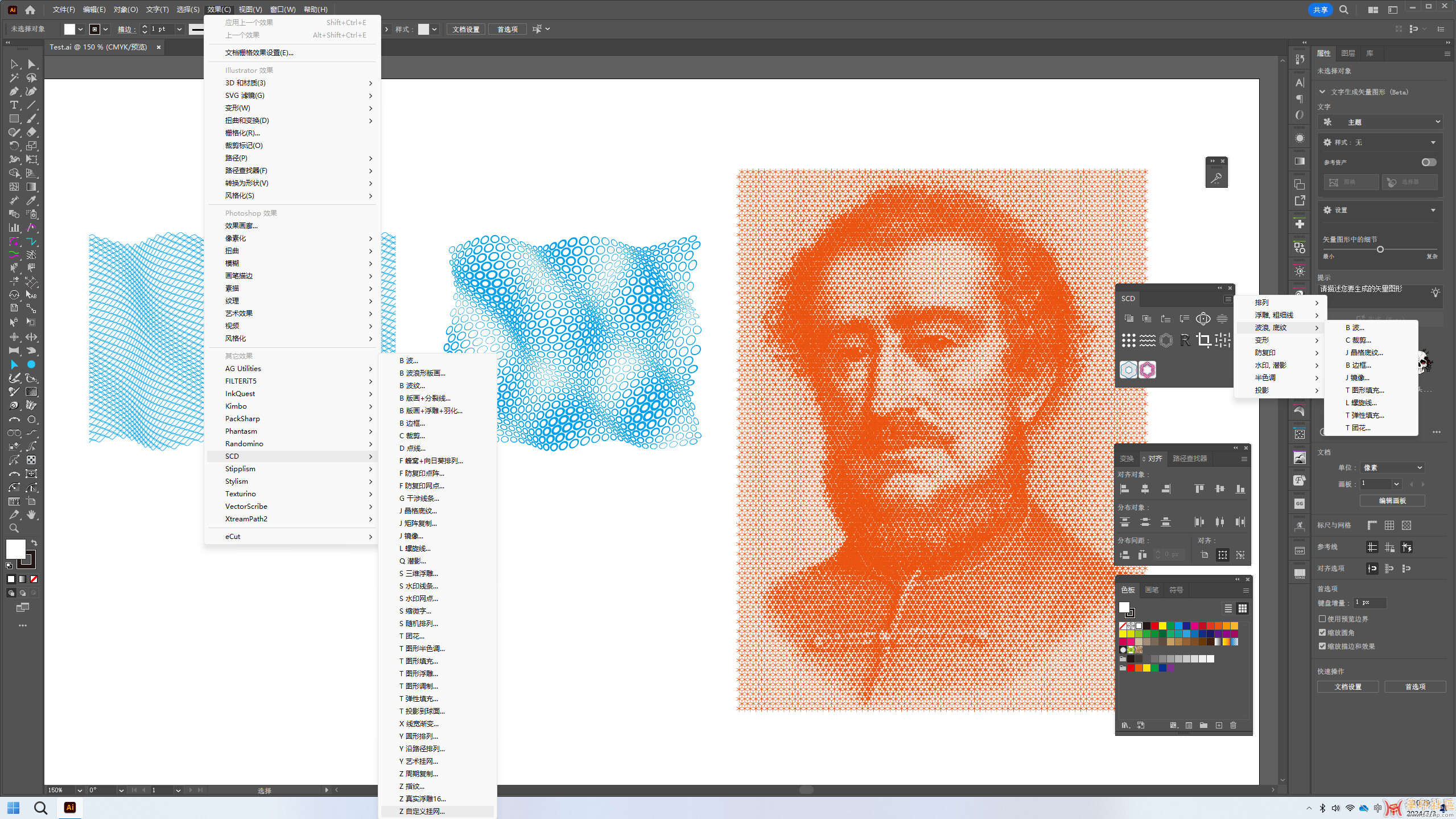Screen dimensions: 1456x819
Task: Click the swap fill and stroke arrow
Action: pos(34,543)
